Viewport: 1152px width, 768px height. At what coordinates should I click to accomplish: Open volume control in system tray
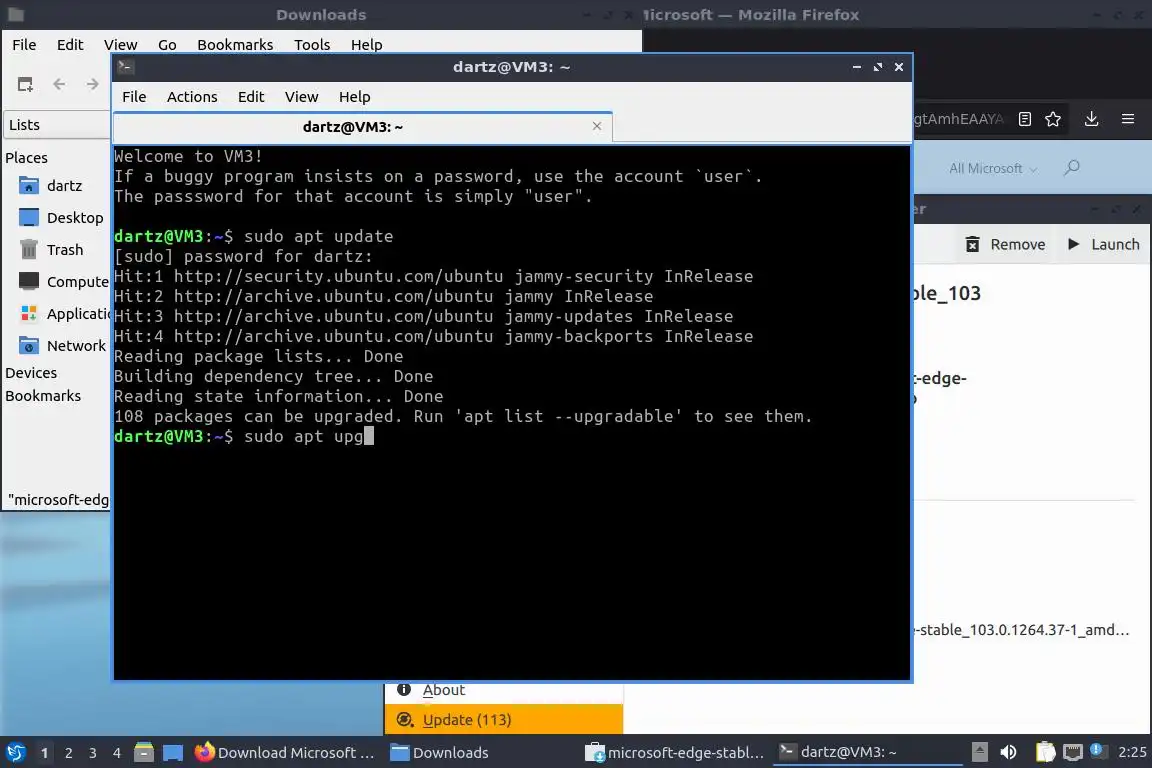[x=1009, y=752]
